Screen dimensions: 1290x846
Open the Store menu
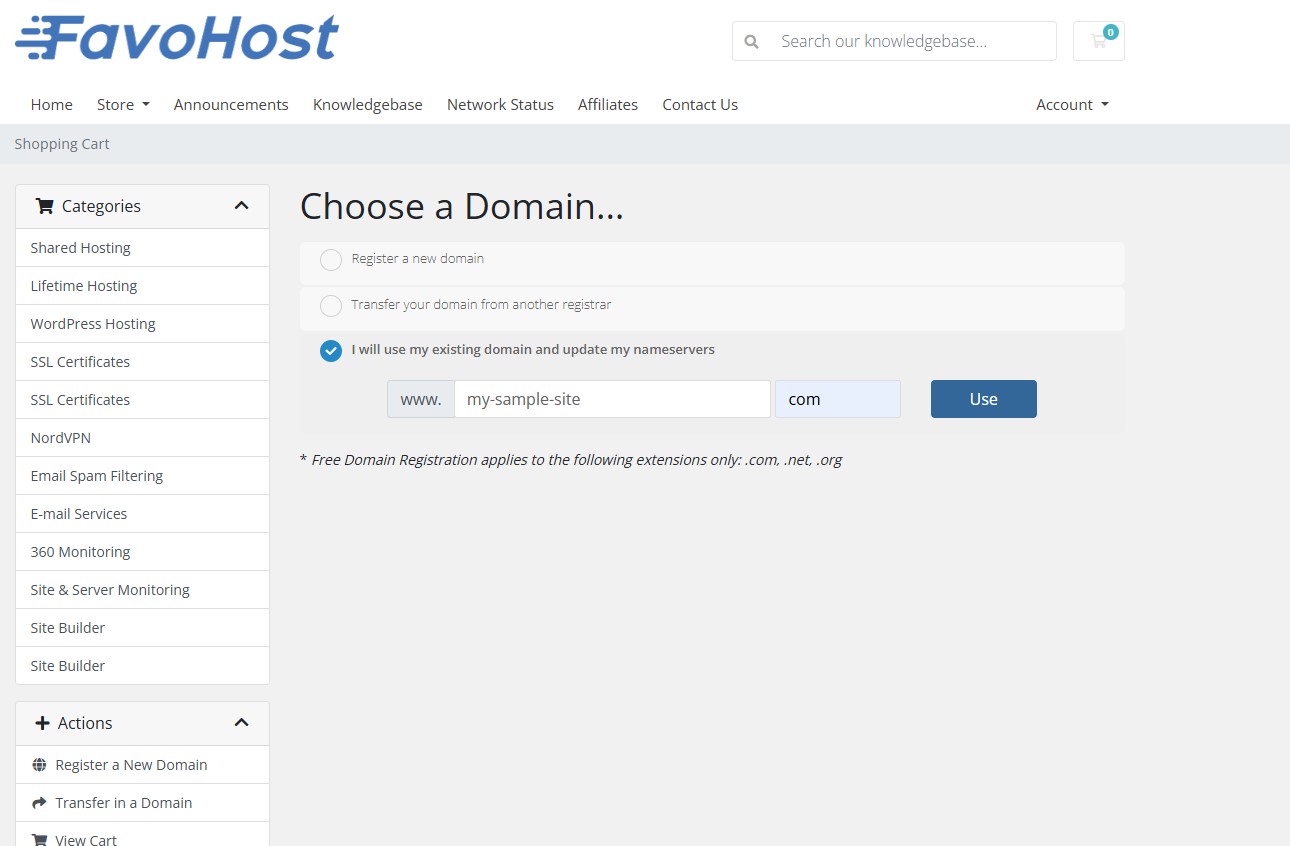122,104
